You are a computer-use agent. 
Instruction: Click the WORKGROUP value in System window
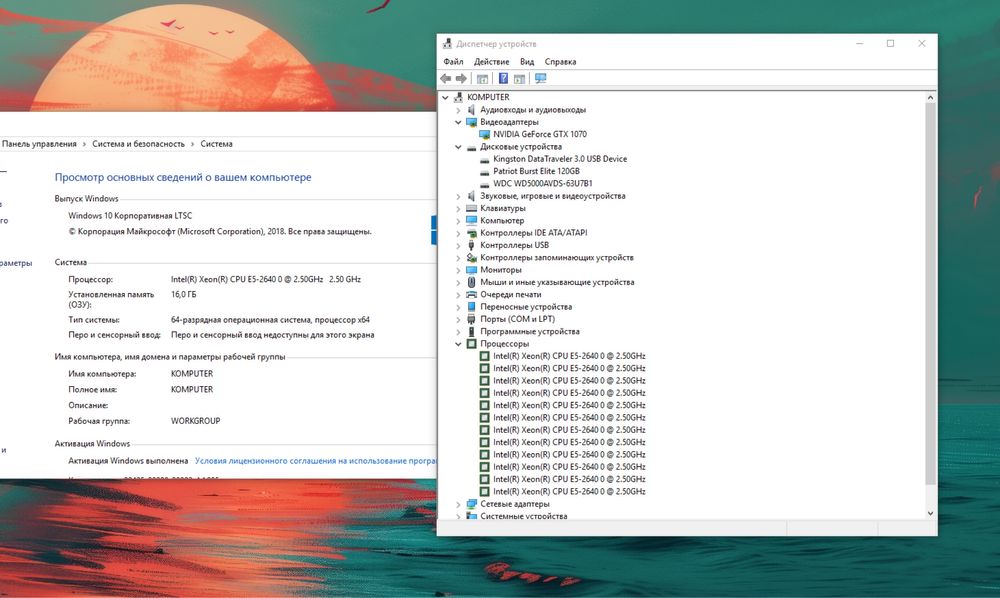pyautogui.click(x=195, y=421)
